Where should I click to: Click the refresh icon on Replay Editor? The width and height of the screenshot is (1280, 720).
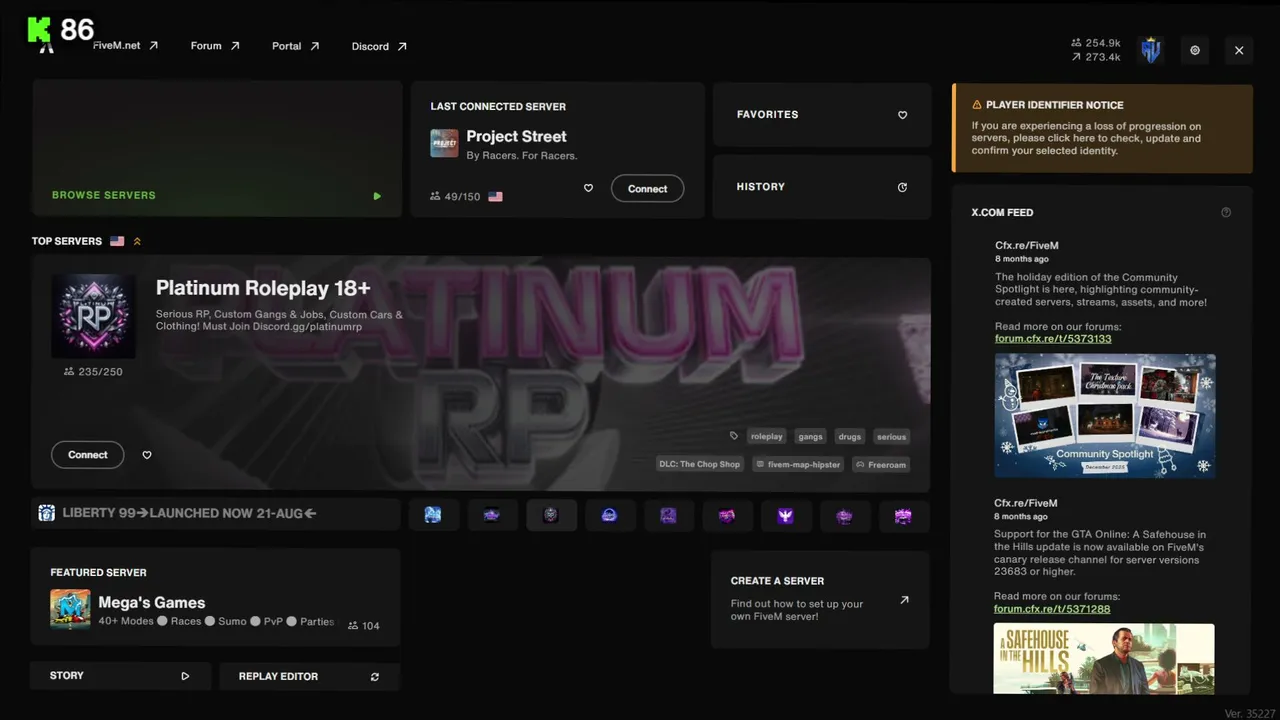tap(375, 677)
